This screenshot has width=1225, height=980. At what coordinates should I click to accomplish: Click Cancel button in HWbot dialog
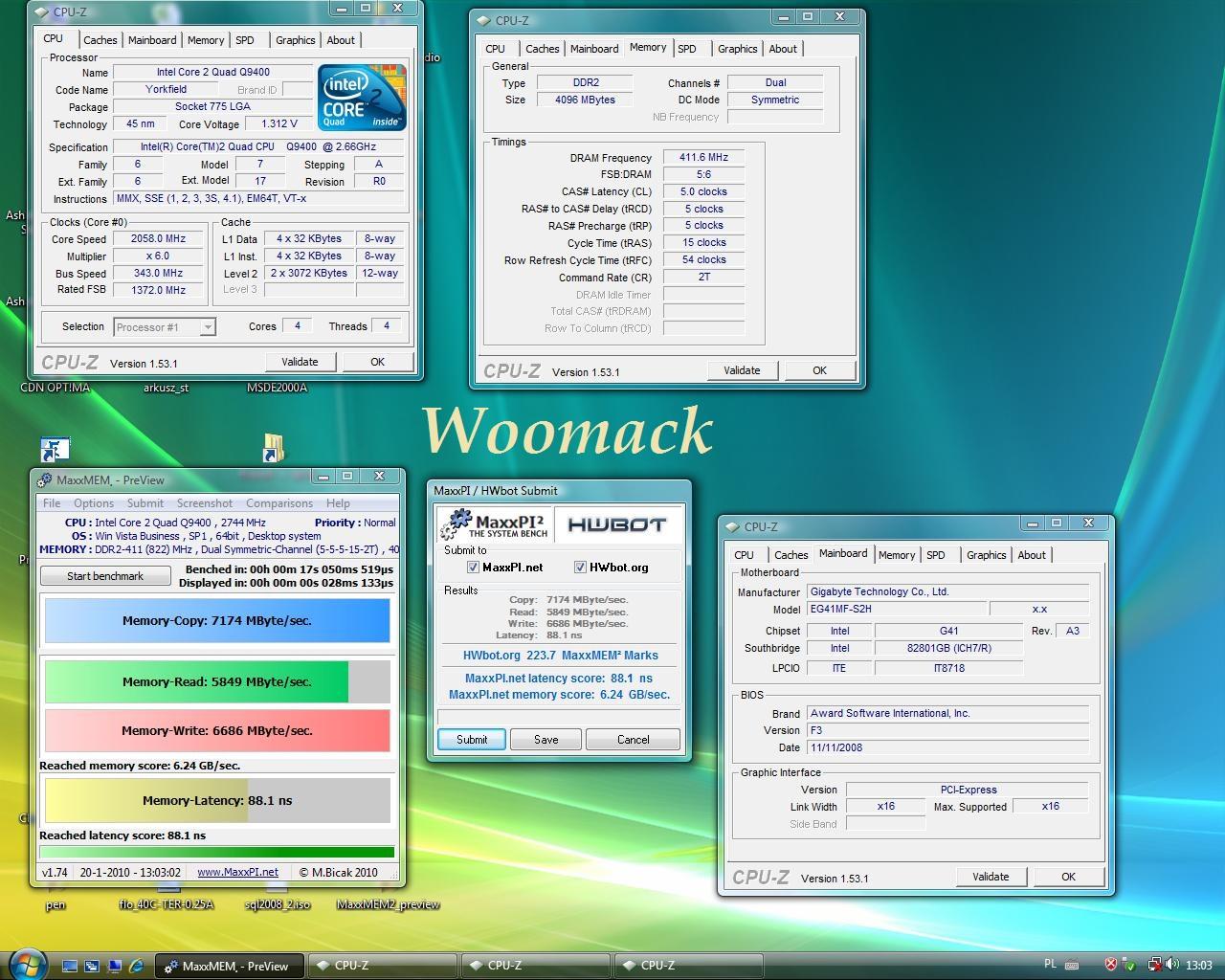pos(633,740)
